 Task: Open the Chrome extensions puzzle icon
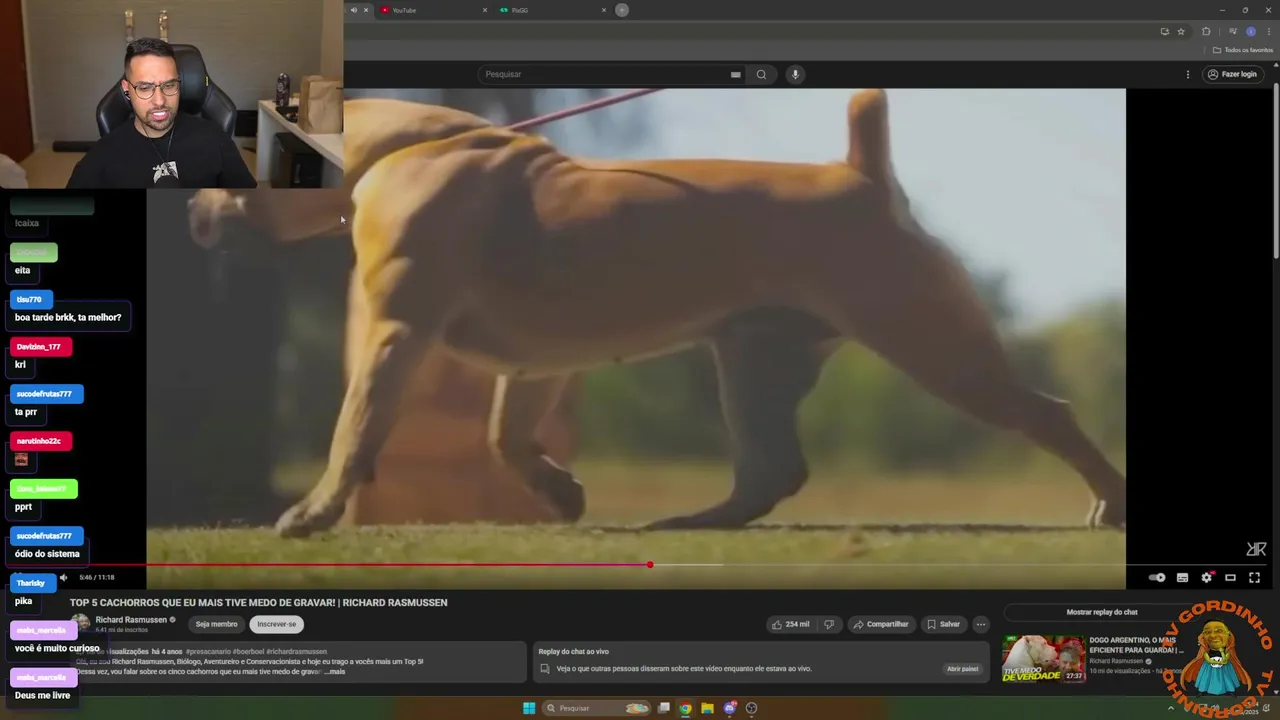tap(1206, 32)
